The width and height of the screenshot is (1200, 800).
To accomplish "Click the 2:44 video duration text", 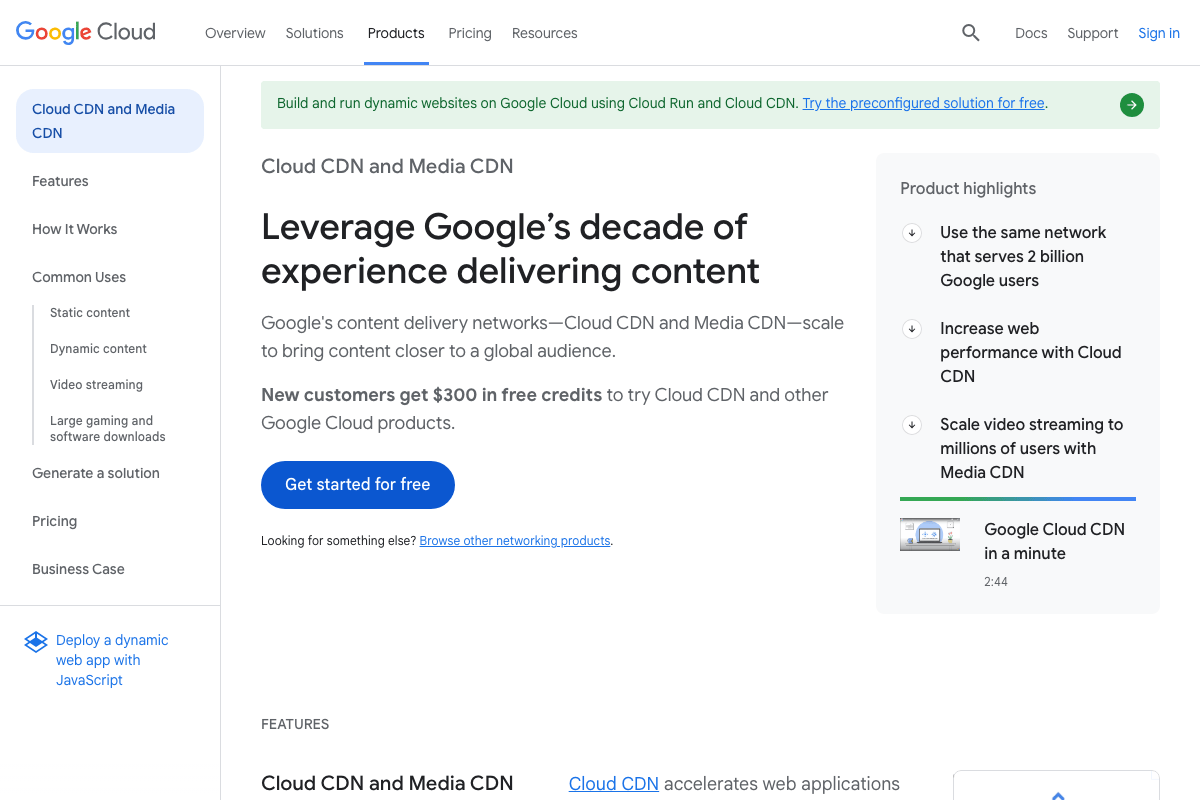I will (996, 581).
